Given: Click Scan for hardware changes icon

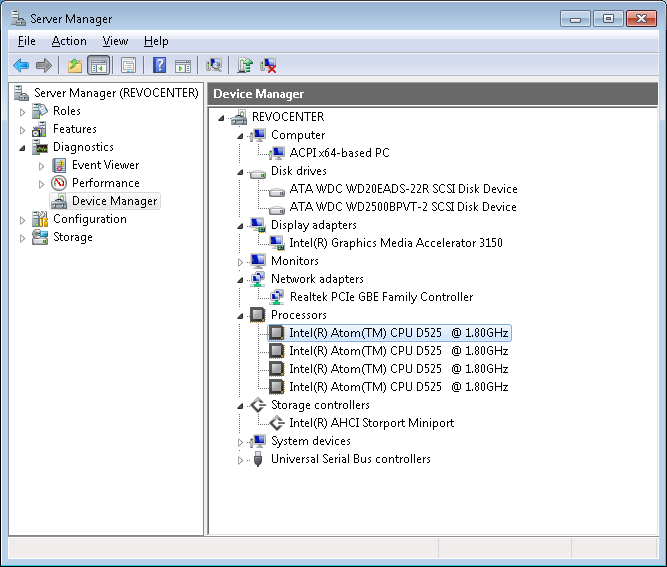Looking at the screenshot, I should tap(214, 66).
